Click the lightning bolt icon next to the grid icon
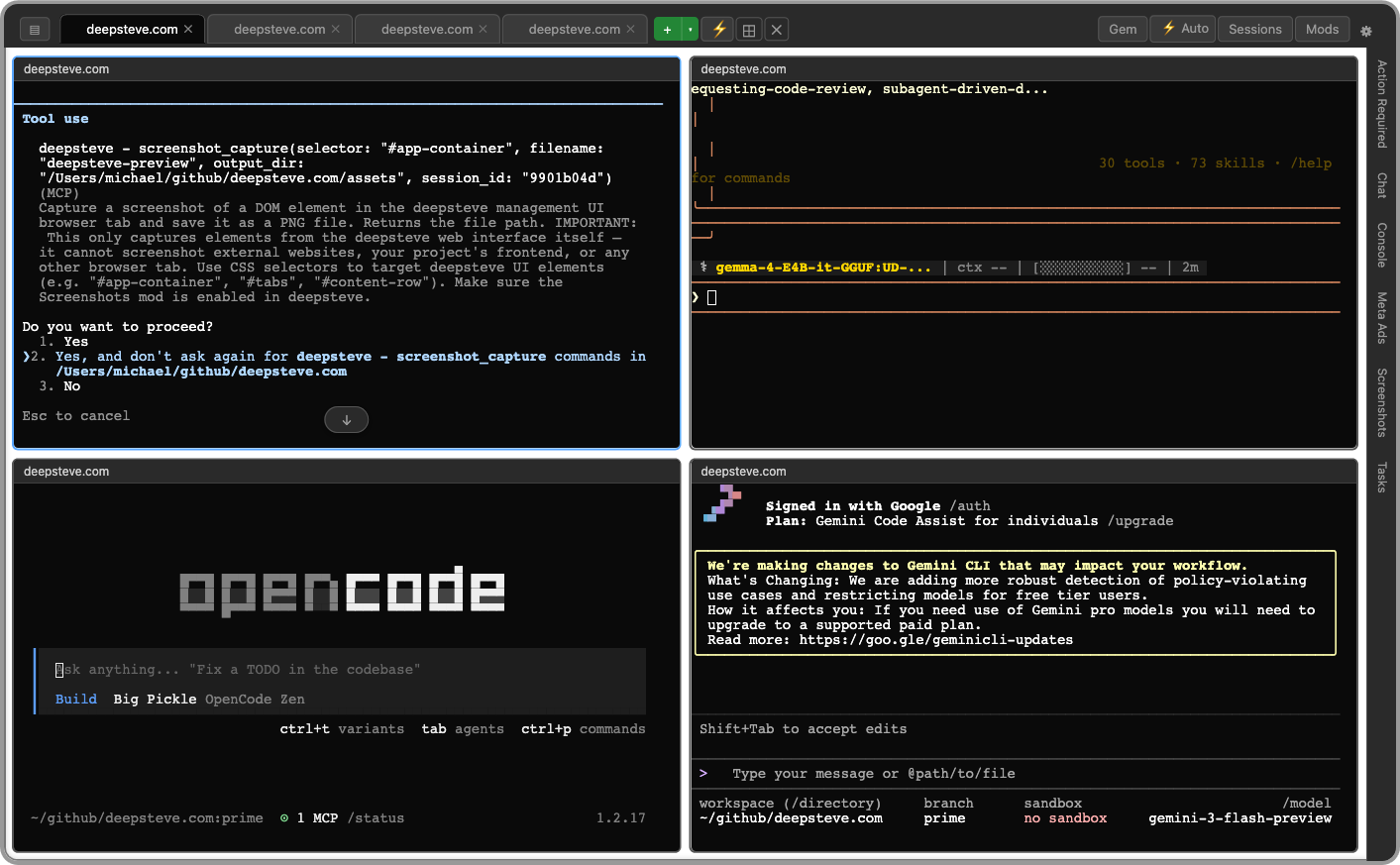This screenshot has width=1400, height=865. click(719, 30)
